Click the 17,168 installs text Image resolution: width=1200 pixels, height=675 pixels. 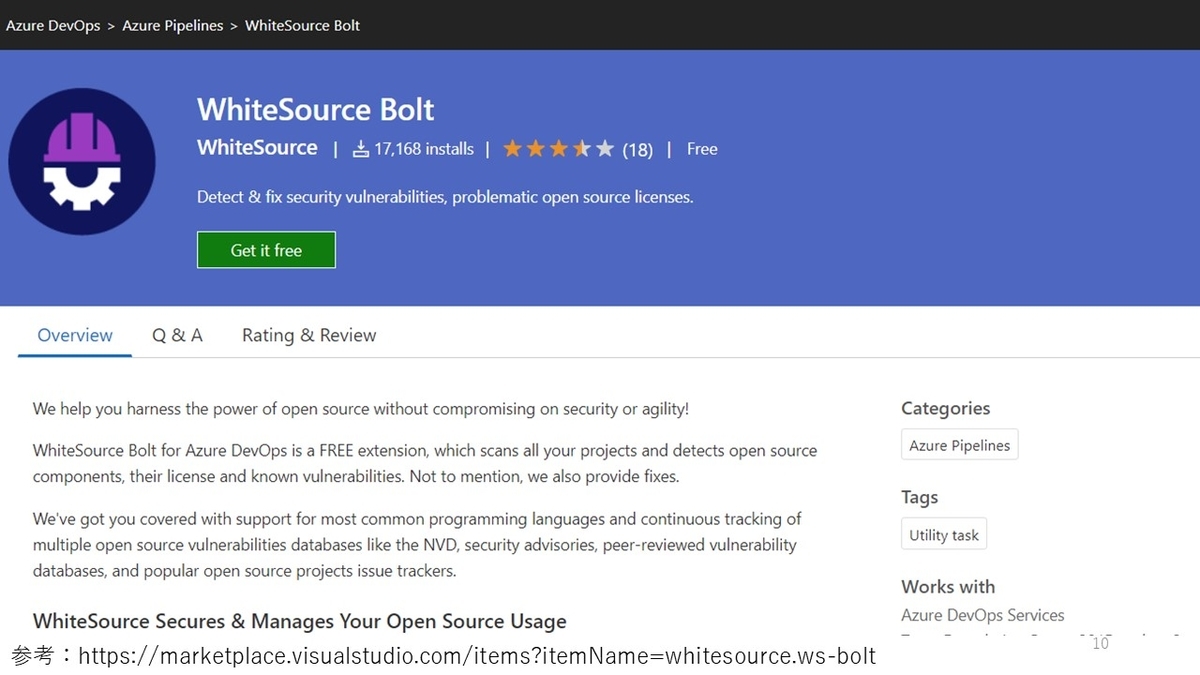pos(424,149)
